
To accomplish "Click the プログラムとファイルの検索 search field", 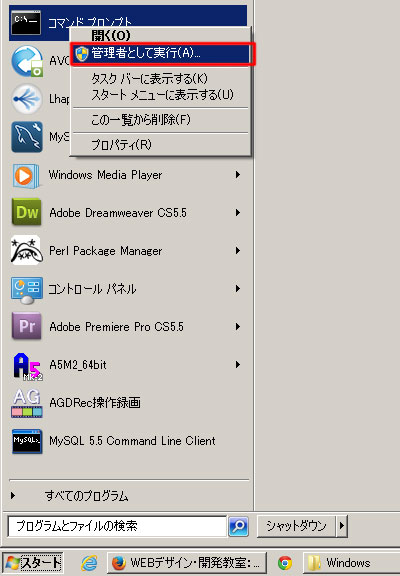I will 117,526.
